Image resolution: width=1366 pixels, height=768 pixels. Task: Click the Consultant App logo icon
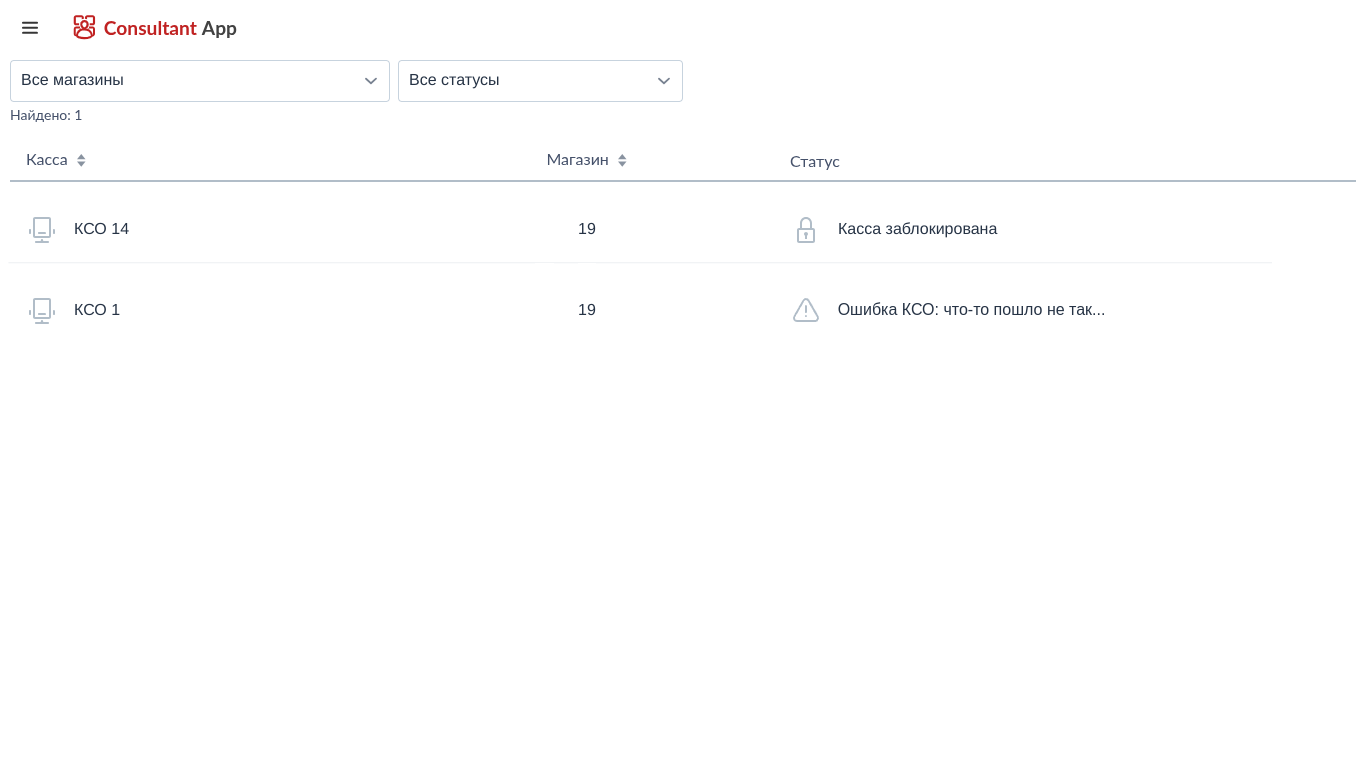click(84, 28)
